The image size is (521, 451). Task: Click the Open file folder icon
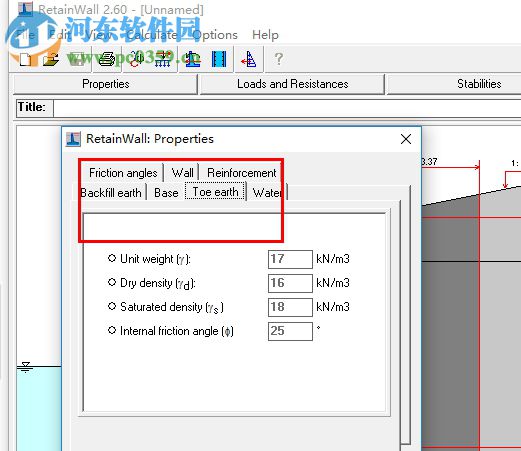51,59
